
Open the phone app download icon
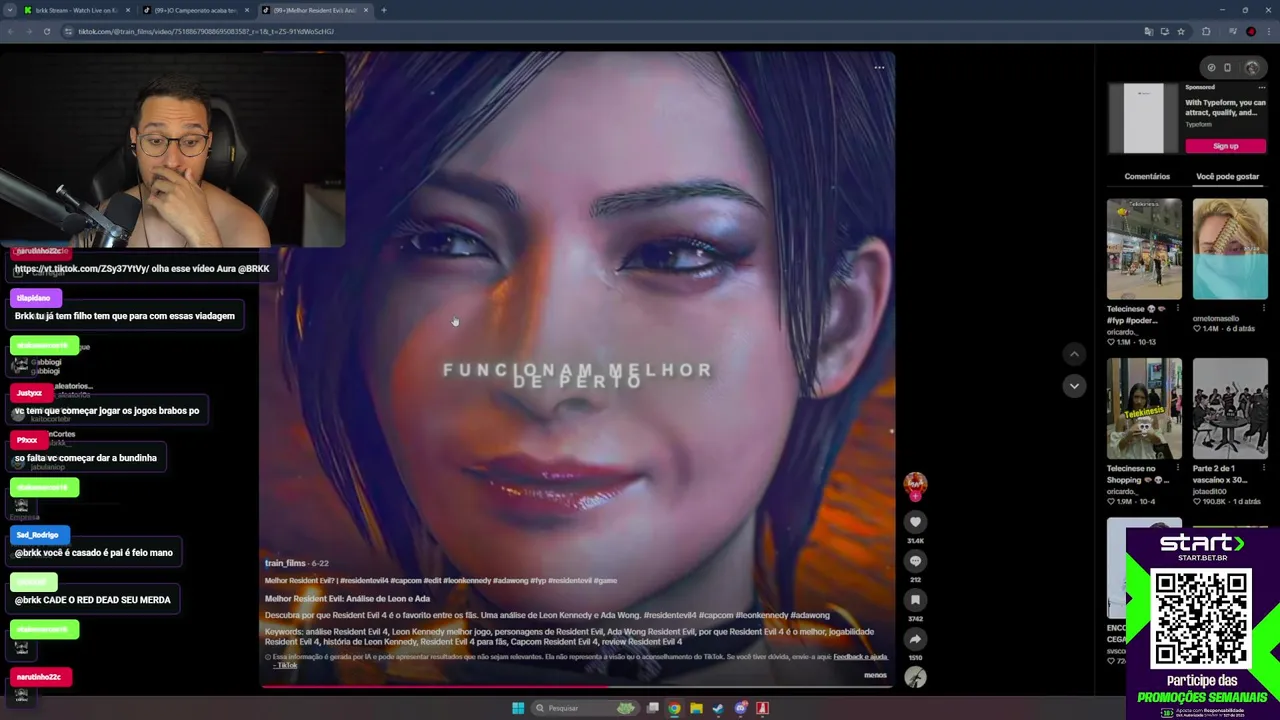pos(1228,68)
